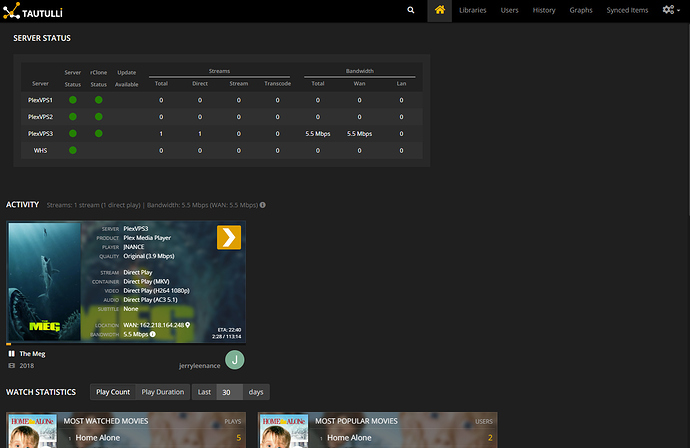The width and height of the screenshot is (690, 448).
Task: Open Home Alone in Most Popular Movies
Action: pyautogui.click(x=349, y=438)
